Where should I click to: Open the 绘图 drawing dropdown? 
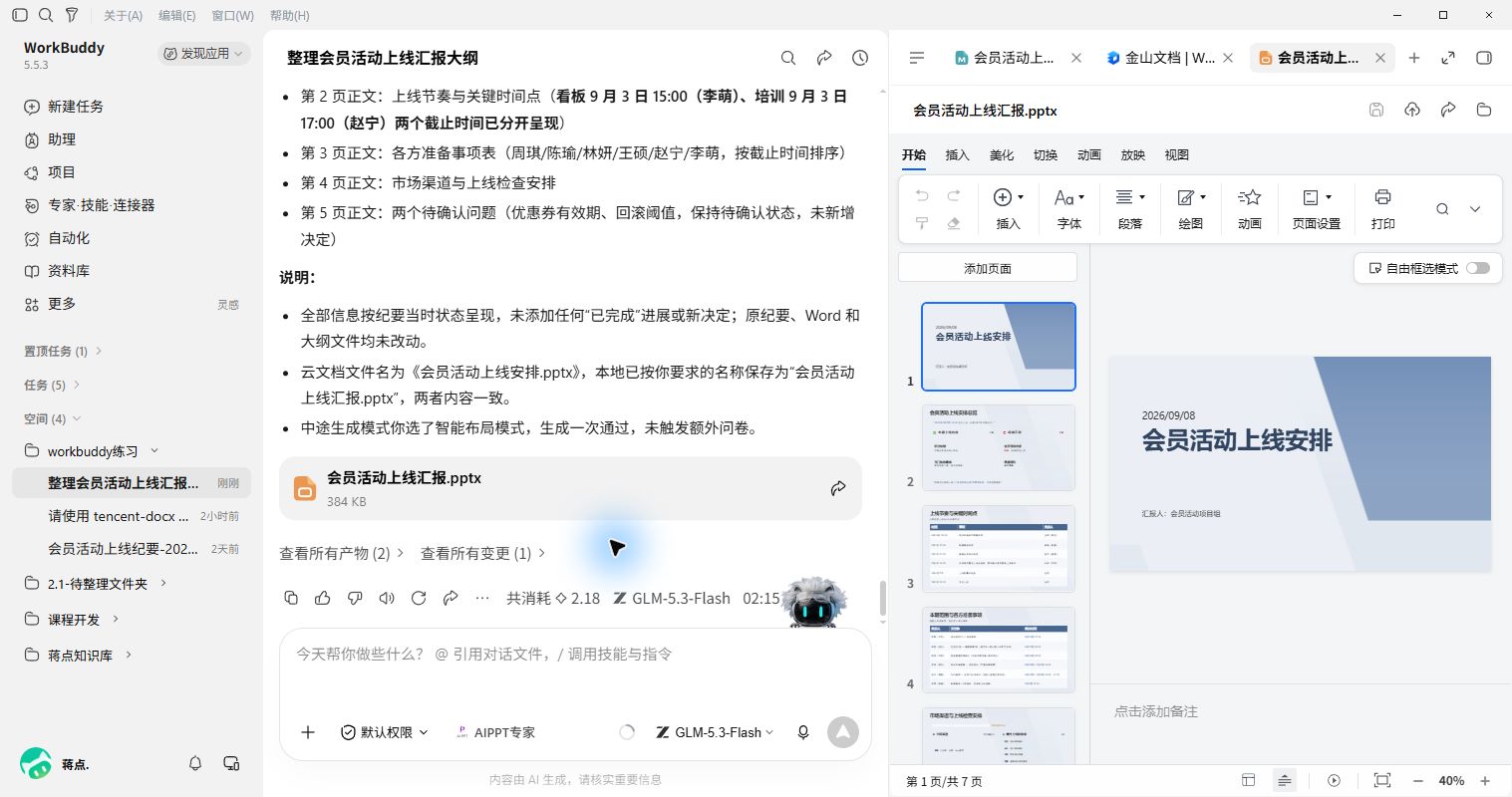click(x=1191, y=209)
